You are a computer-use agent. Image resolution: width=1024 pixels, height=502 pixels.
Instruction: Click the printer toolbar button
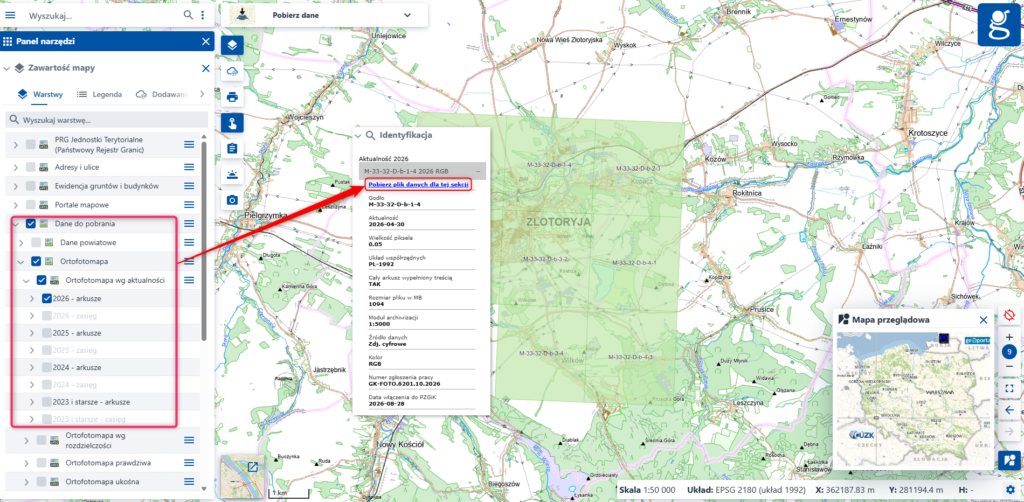coord(232,97)
